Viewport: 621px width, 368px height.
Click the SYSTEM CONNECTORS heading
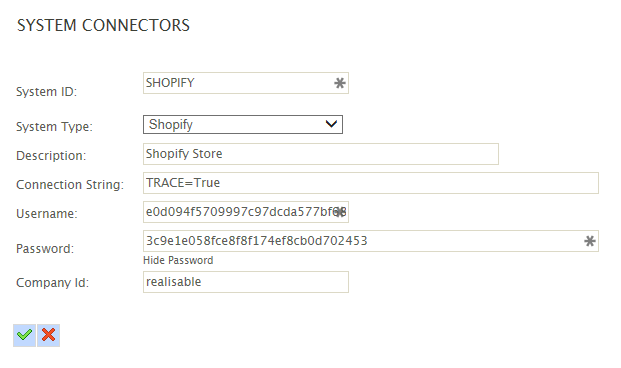coord(103,25)
